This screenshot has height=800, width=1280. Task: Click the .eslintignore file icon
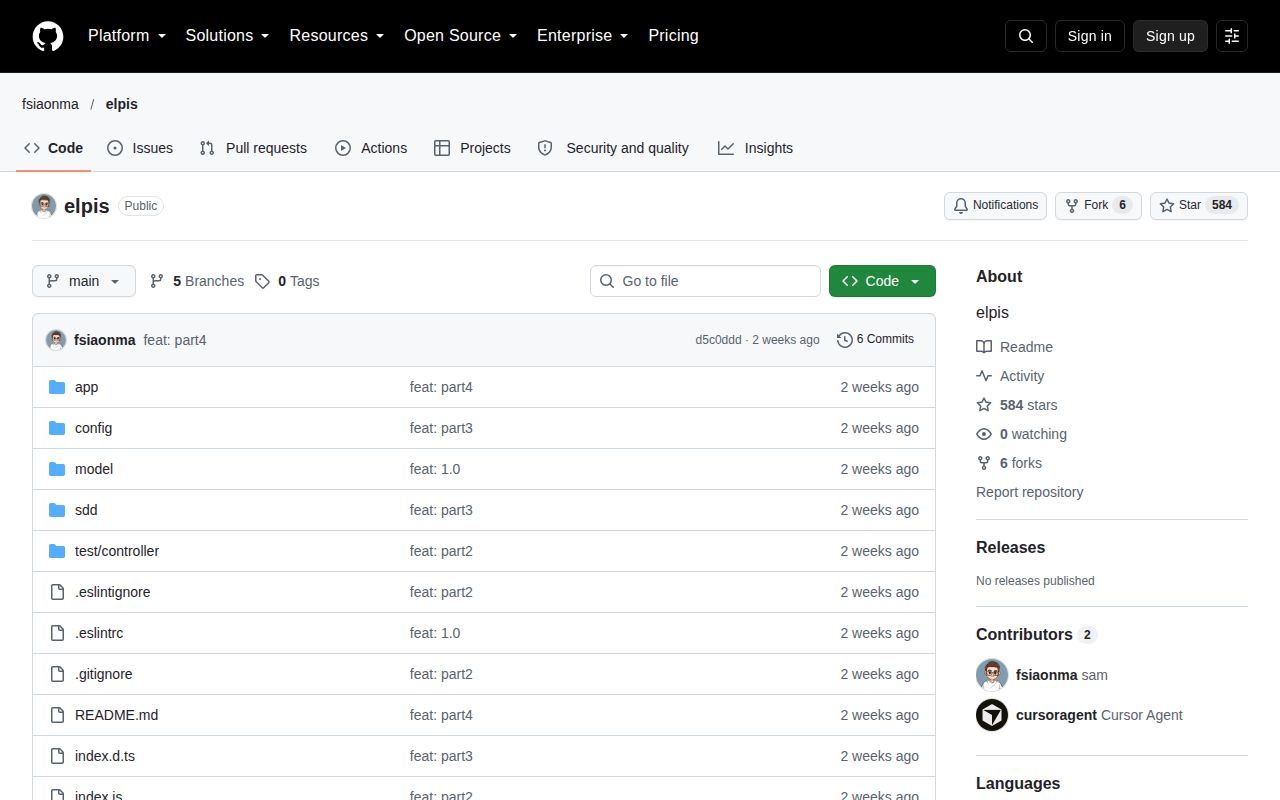[57, 592]
